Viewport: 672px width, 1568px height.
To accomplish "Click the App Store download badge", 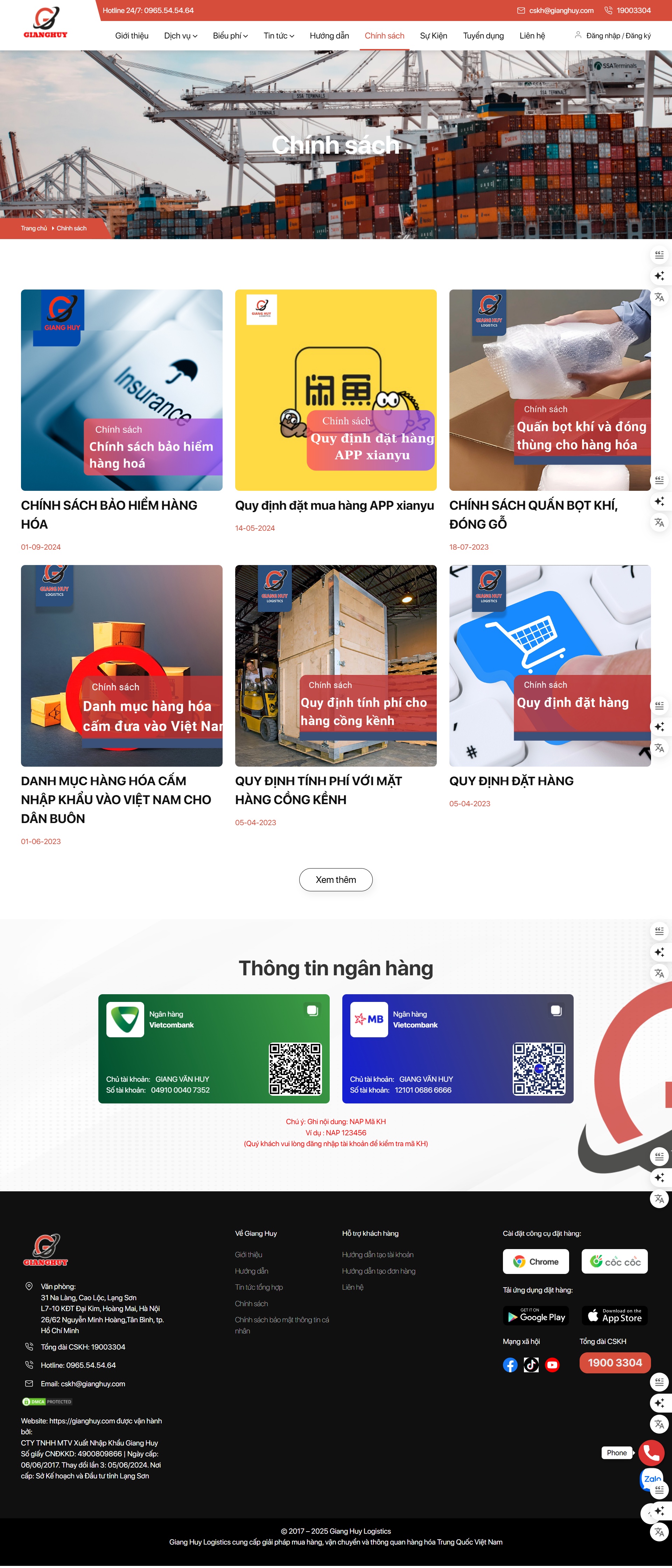I will tap(615, 1316).
